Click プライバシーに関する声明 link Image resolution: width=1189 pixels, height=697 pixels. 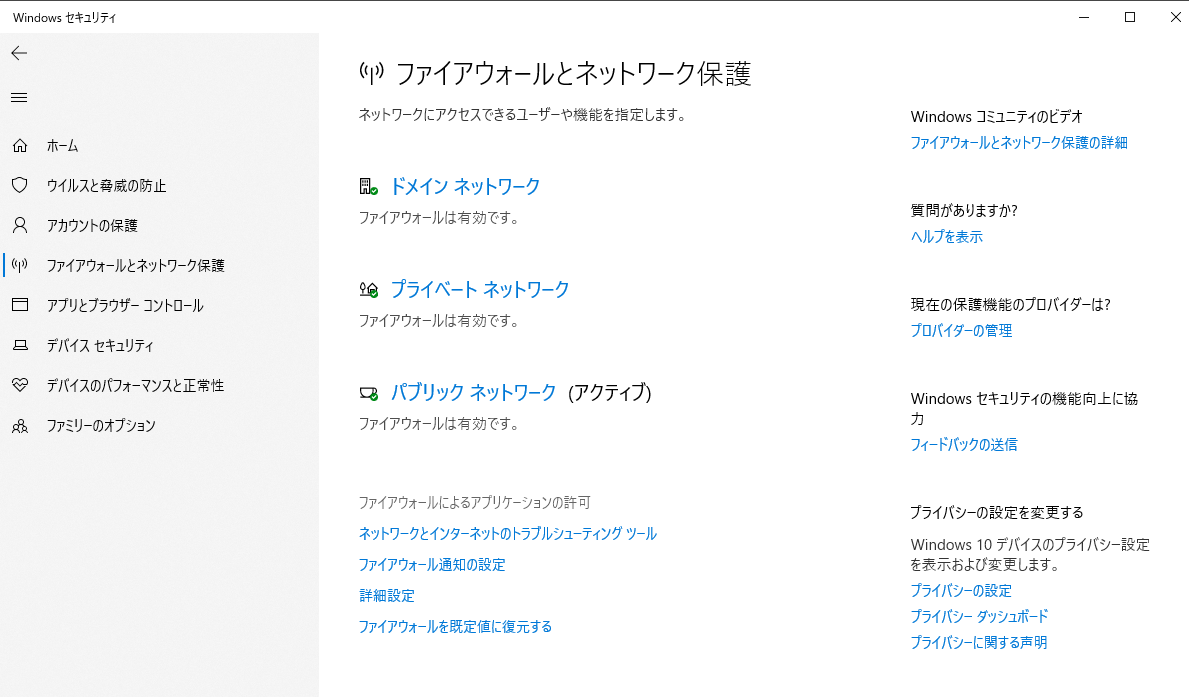tap(978, 642)
